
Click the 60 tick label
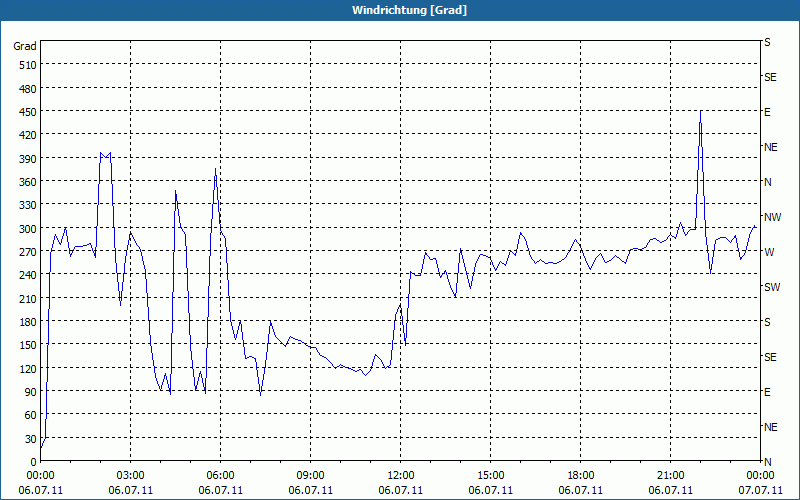31,415
